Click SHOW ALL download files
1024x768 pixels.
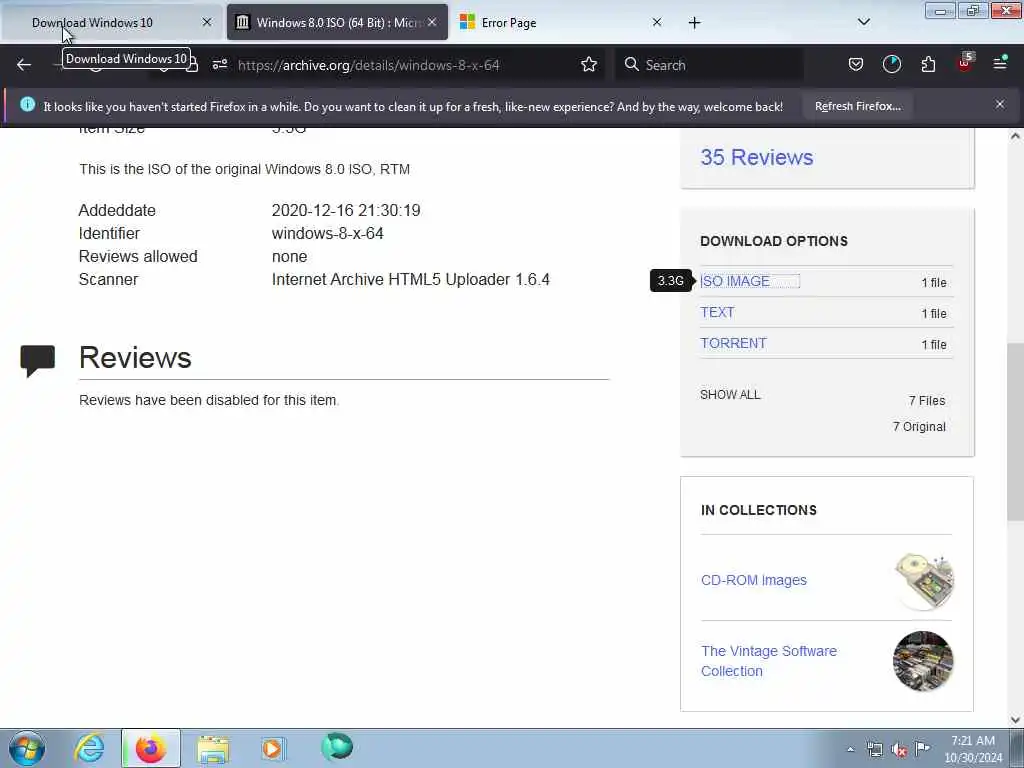coord(730,394)
